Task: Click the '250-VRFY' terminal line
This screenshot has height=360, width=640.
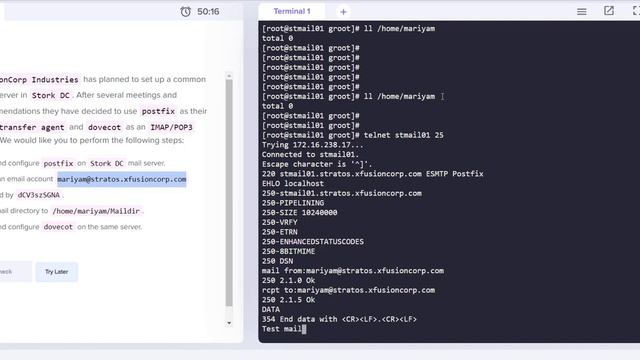Action: tap(280, 222)
